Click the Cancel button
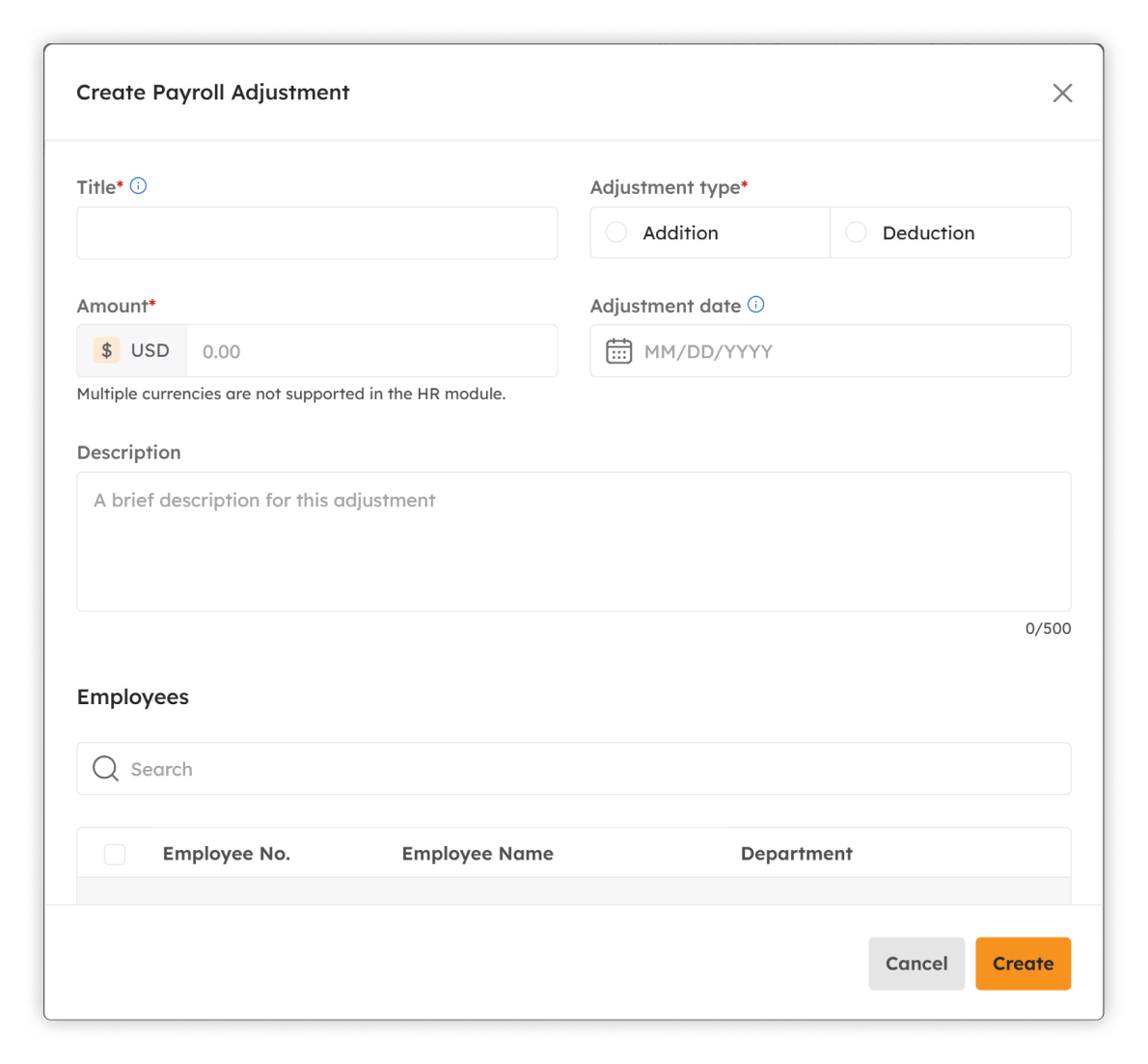Viewport: 1148px width, 1064px height. tap(916, 964)
